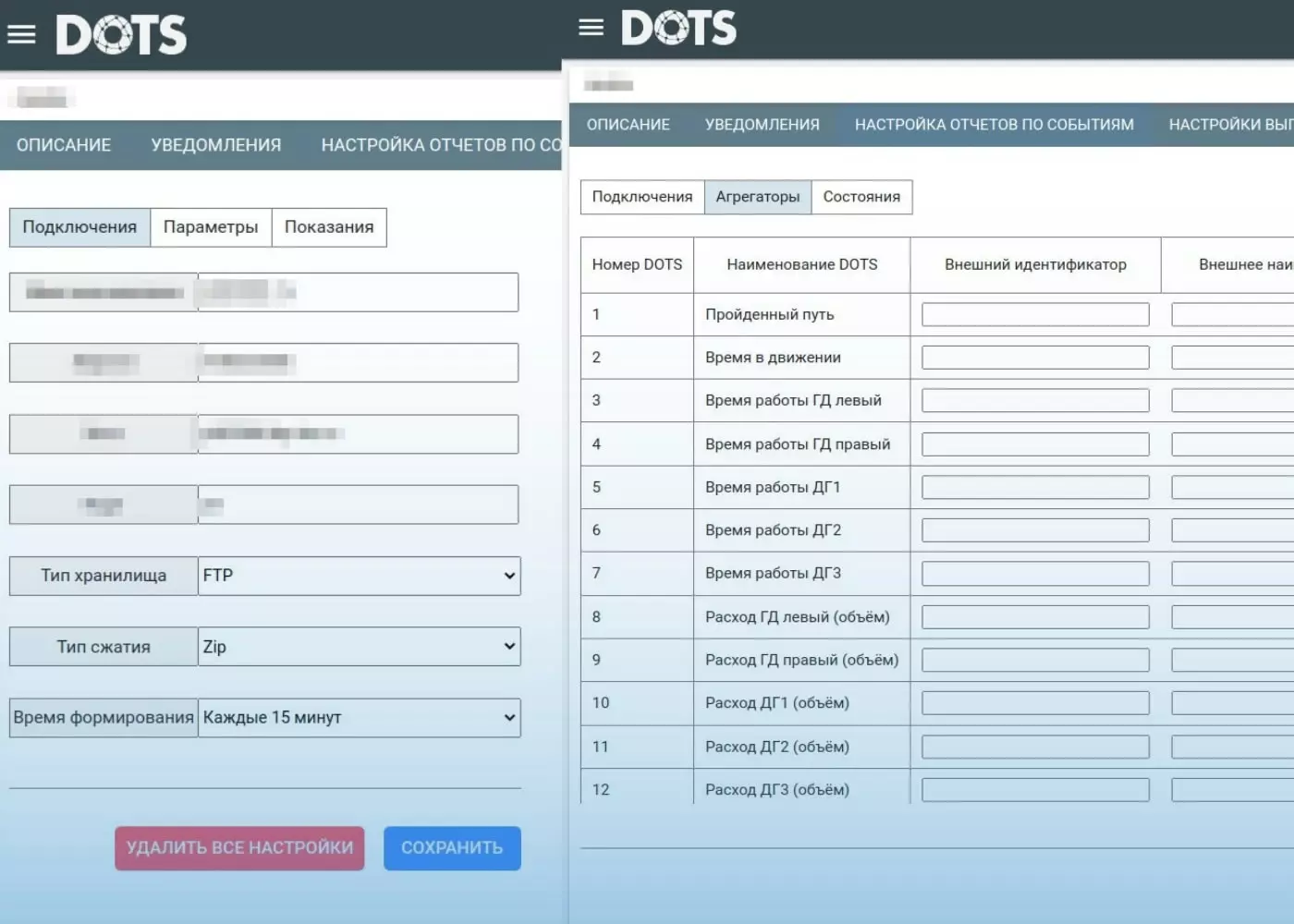The height and width of the screenshot is (924, 1294).
Task: Focus external identifier field for Расход ДГ3 (объём)
Action: (1035, 790)
